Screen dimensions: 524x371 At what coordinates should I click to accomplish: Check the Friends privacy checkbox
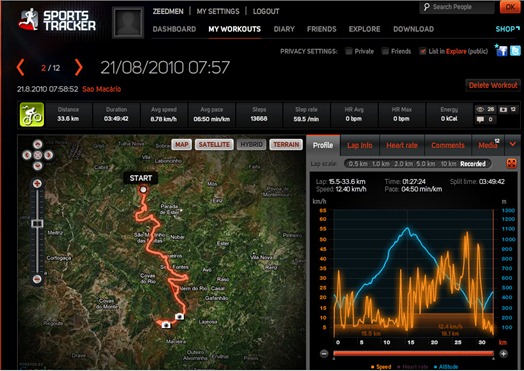click(385, 51)
